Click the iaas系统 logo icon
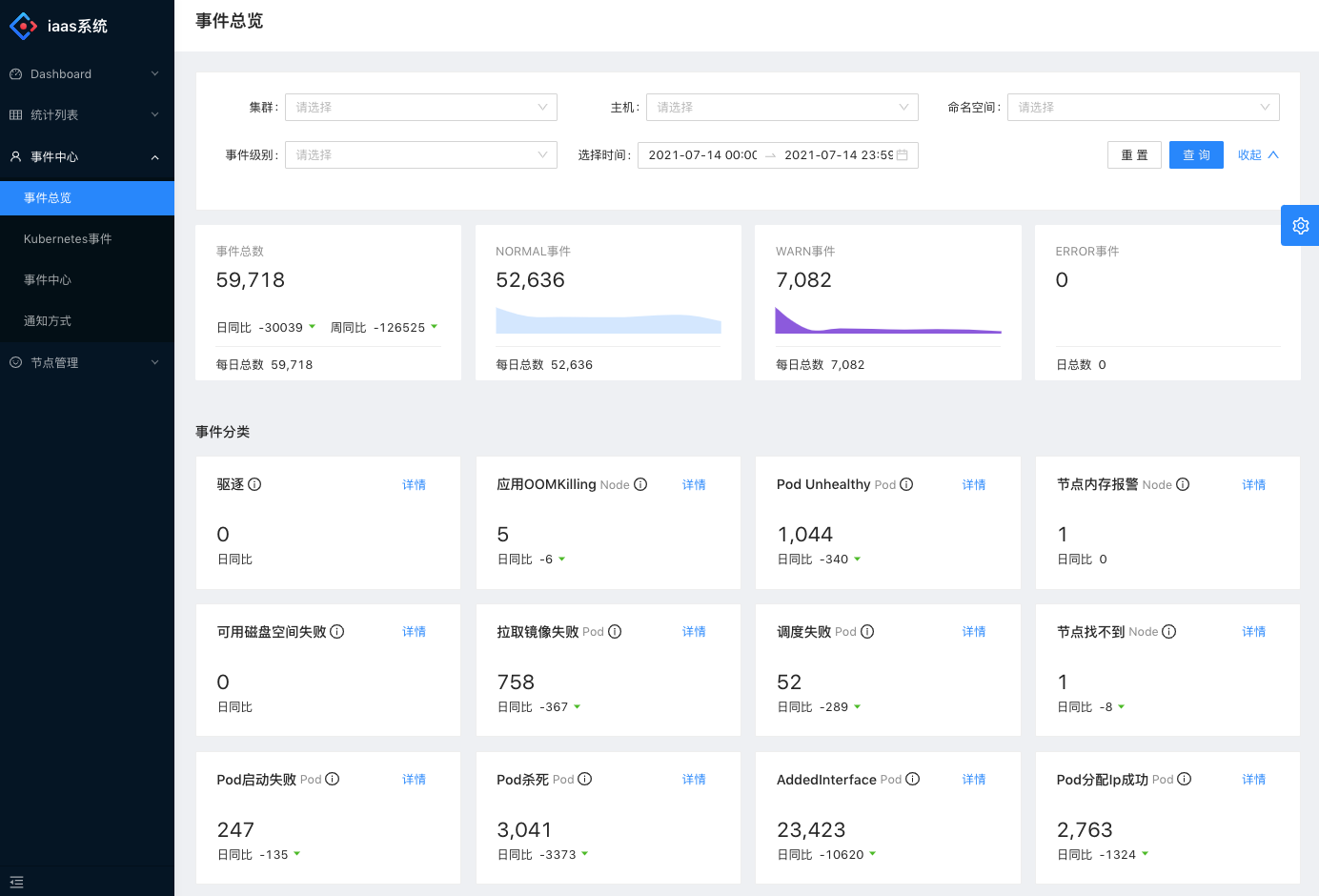This screenshot has height=896, width=1319. pos(23,26)
